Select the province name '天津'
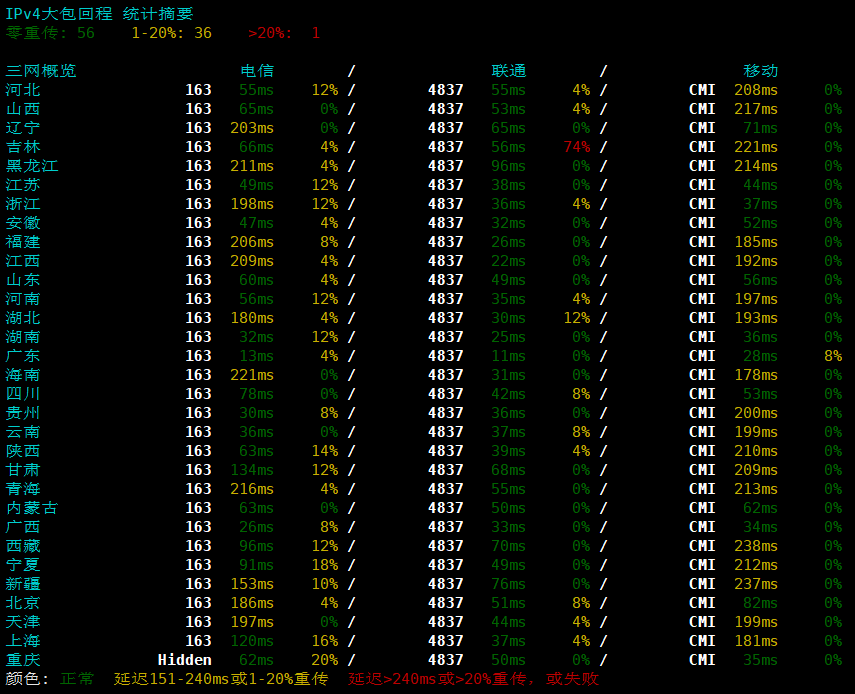The image size is (855, 694). click(23, 622)
